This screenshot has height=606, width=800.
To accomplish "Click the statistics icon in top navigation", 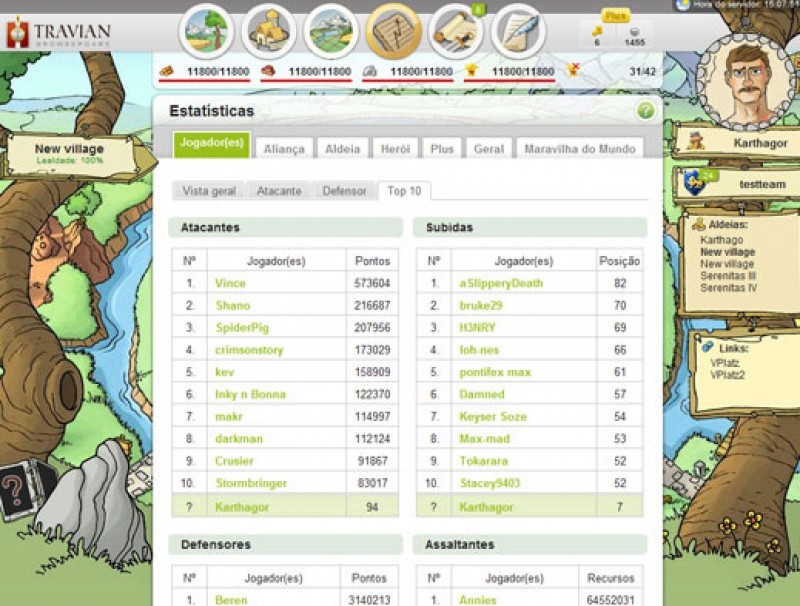I will click(x=394, y=31).
